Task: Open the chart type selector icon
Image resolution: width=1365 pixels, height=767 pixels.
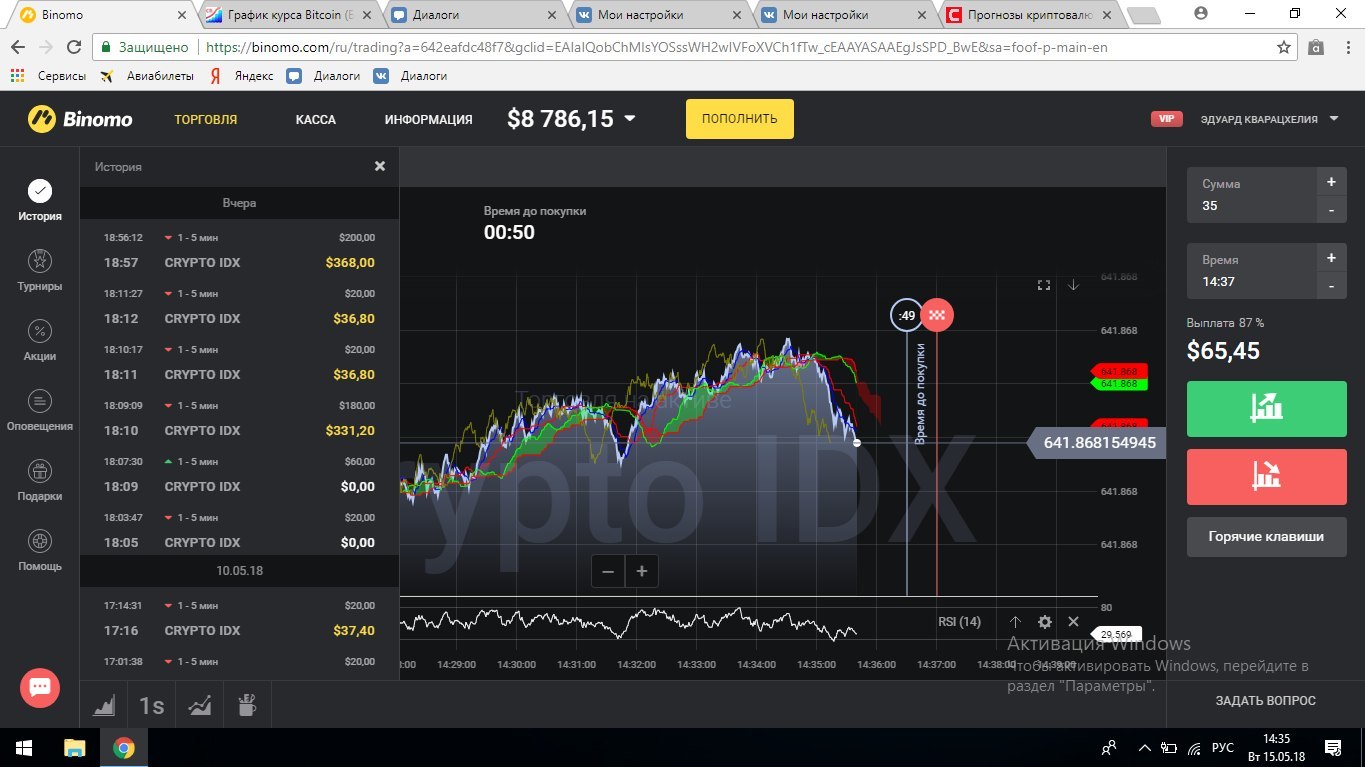Action: point(104,706)
